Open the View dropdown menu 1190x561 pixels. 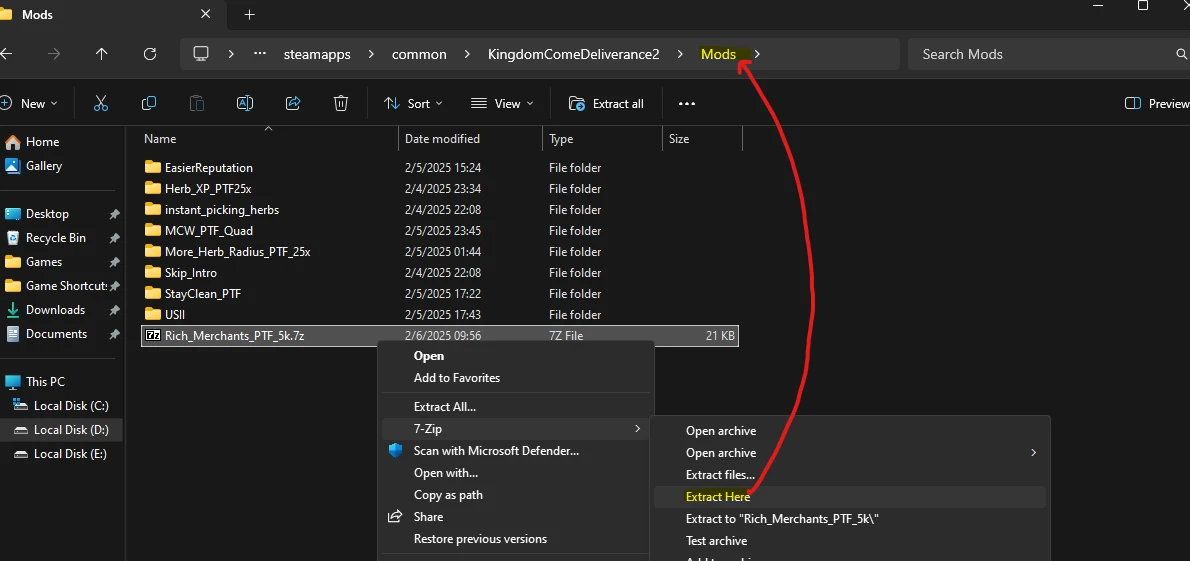(x=502, y=103)
